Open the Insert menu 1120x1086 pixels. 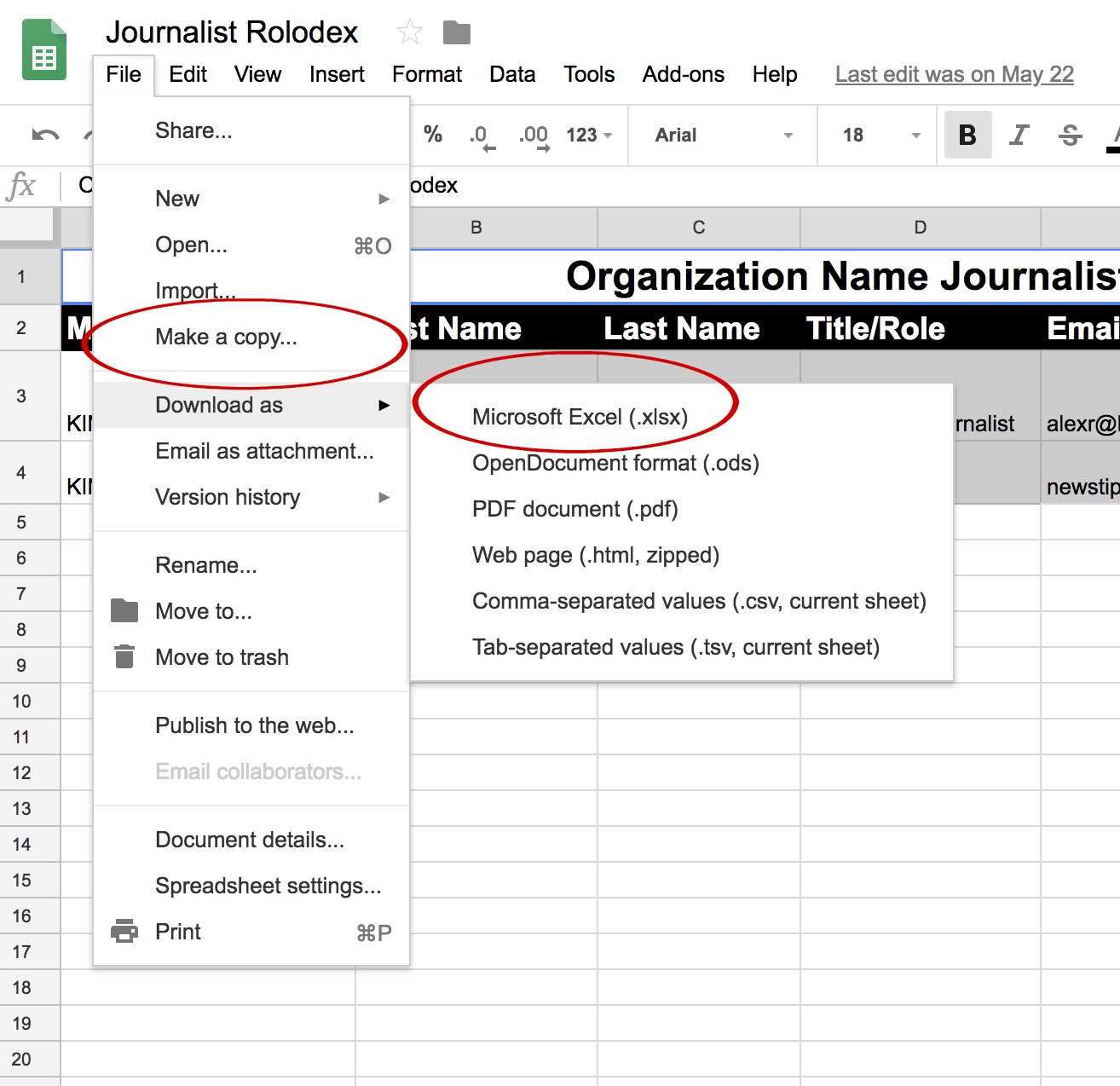pos(337,74)
